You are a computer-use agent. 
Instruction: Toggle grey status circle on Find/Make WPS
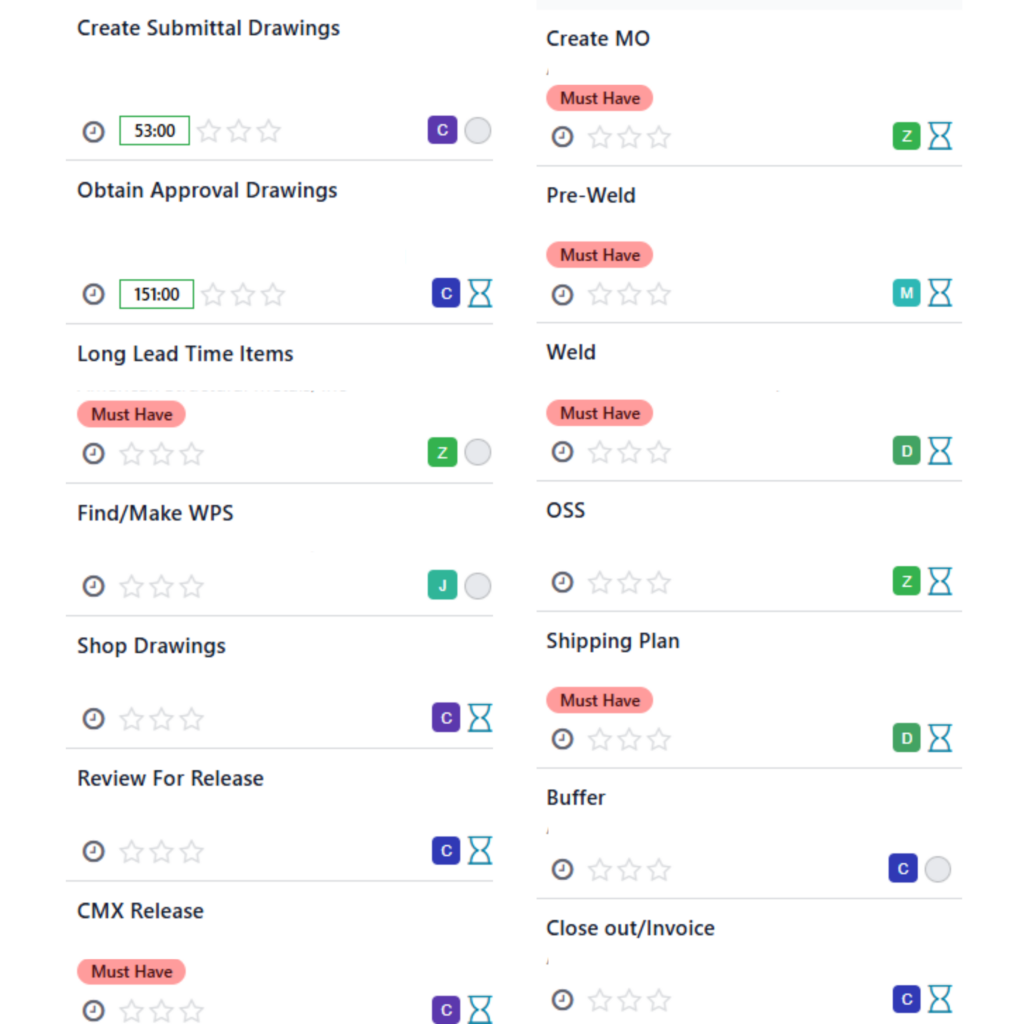point(478,586)
